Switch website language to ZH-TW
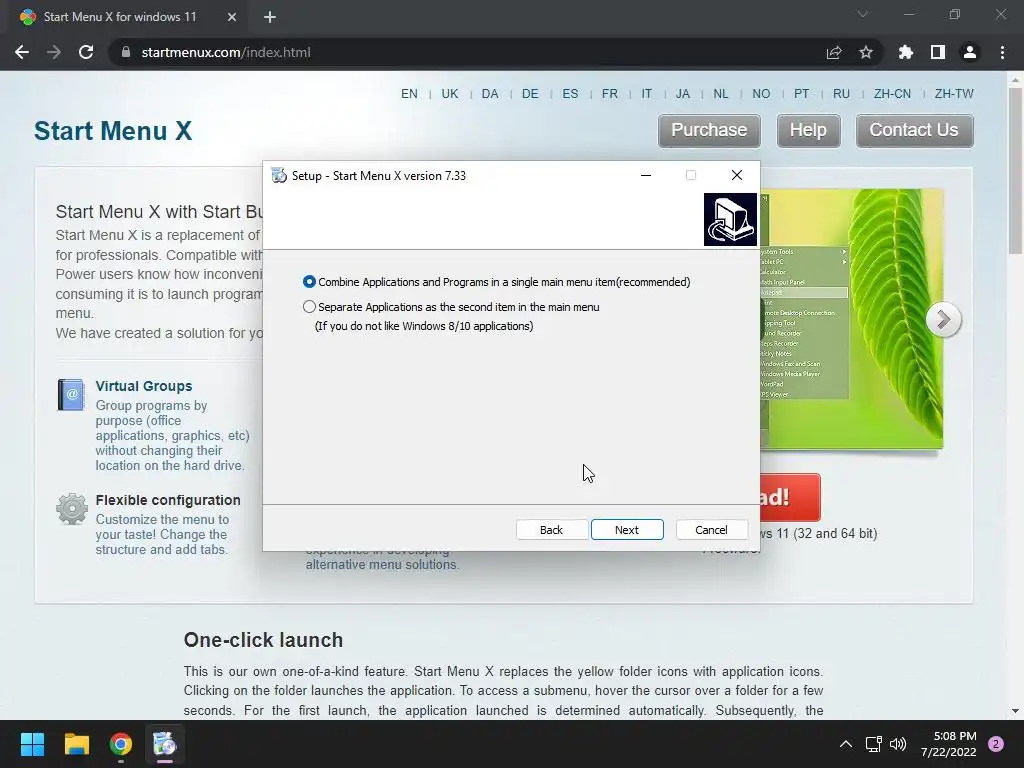This screenshot has height=768, width=1024. click(x=953, y=93)
